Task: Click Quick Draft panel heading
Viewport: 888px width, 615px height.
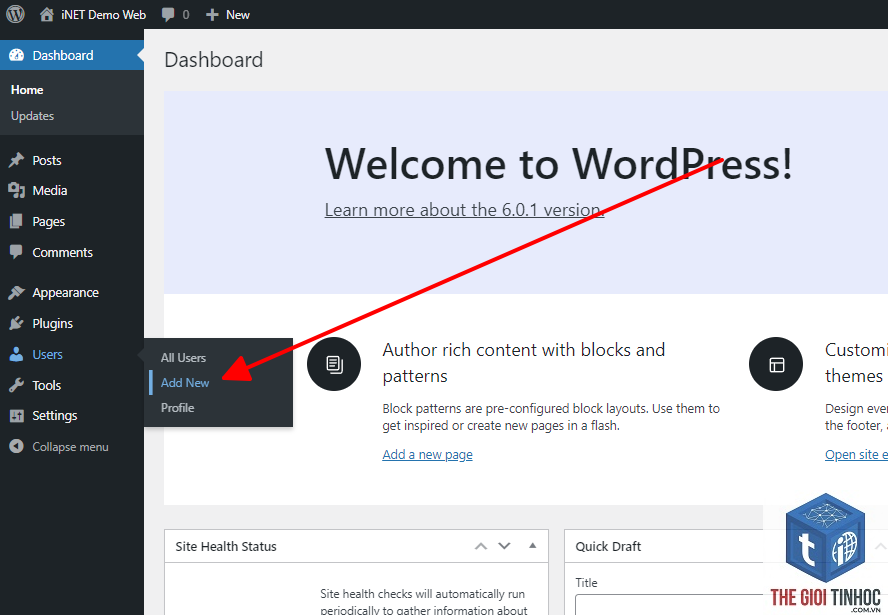Action: coord(608,546)
